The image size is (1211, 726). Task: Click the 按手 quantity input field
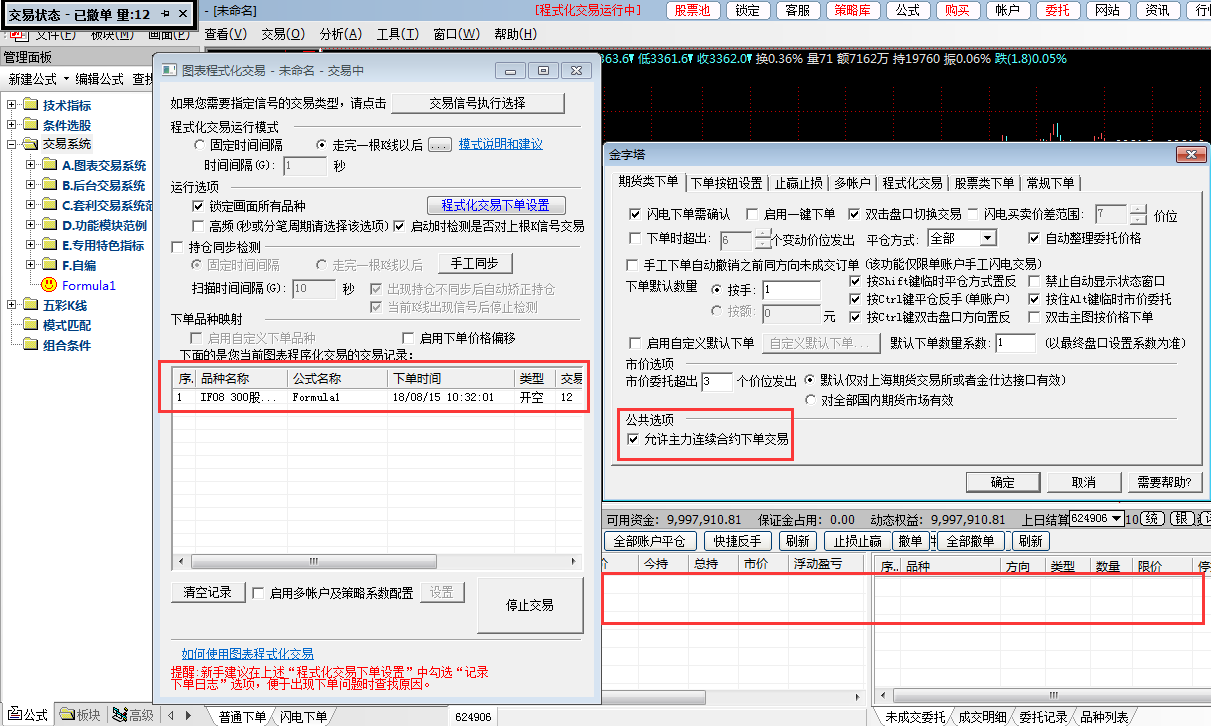[x=791, y=290]
